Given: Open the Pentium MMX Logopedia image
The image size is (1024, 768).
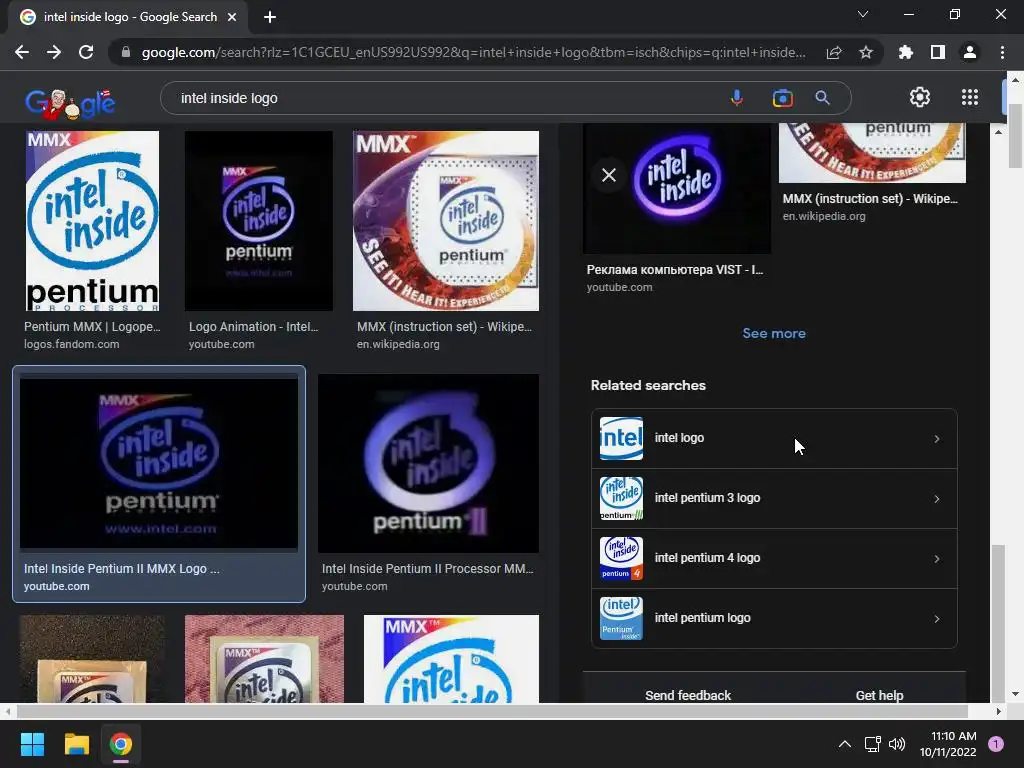Looking at the screenshot, I should [x=92, y=221].
